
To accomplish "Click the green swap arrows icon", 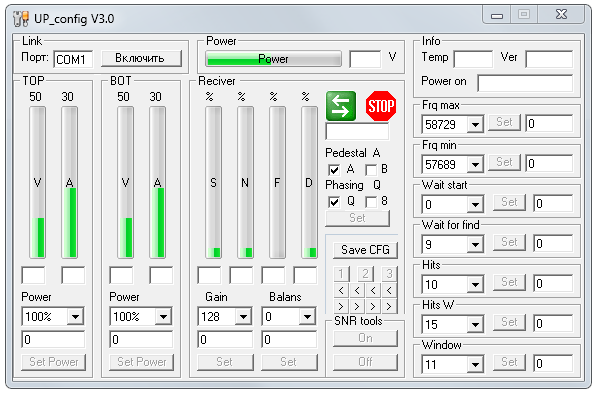I will (341, 106).
